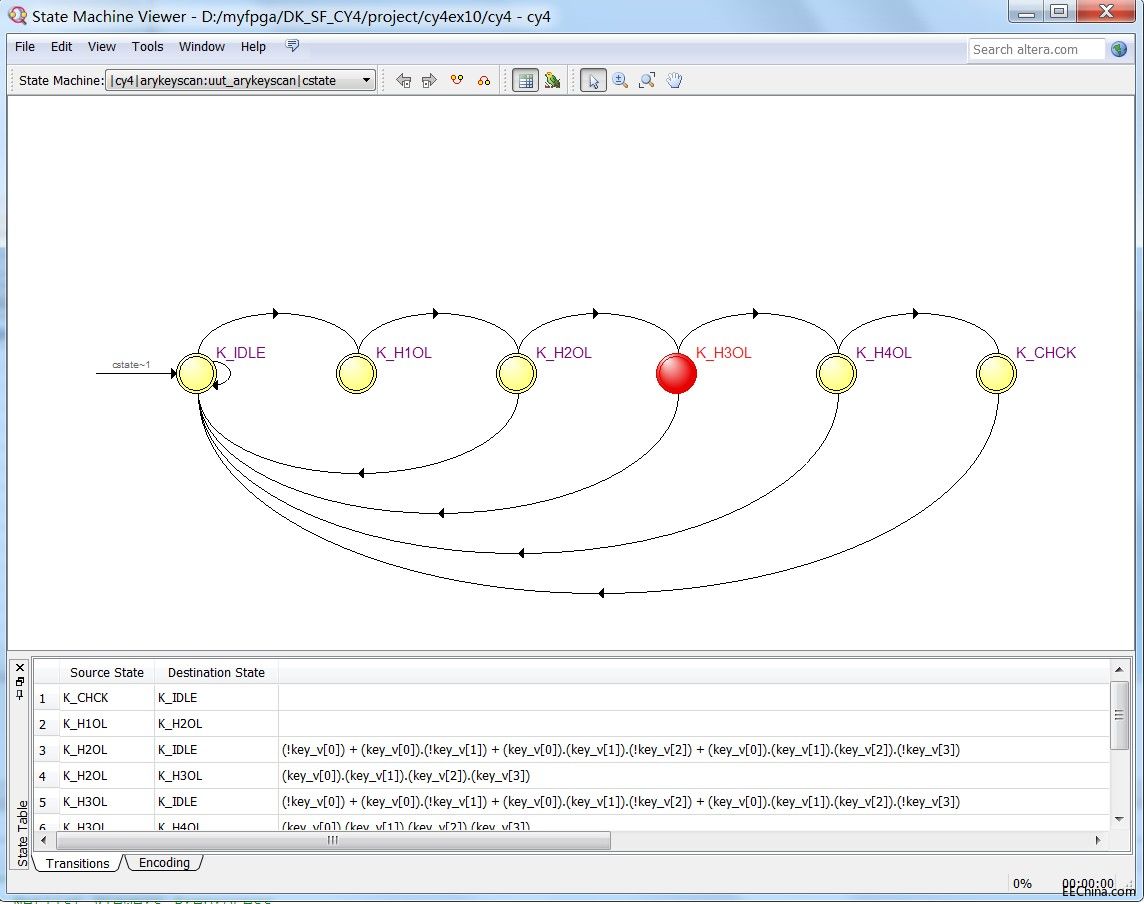Screen dimensions: 1144x904
Task: Open the View menu
Action: click(101, 46)
